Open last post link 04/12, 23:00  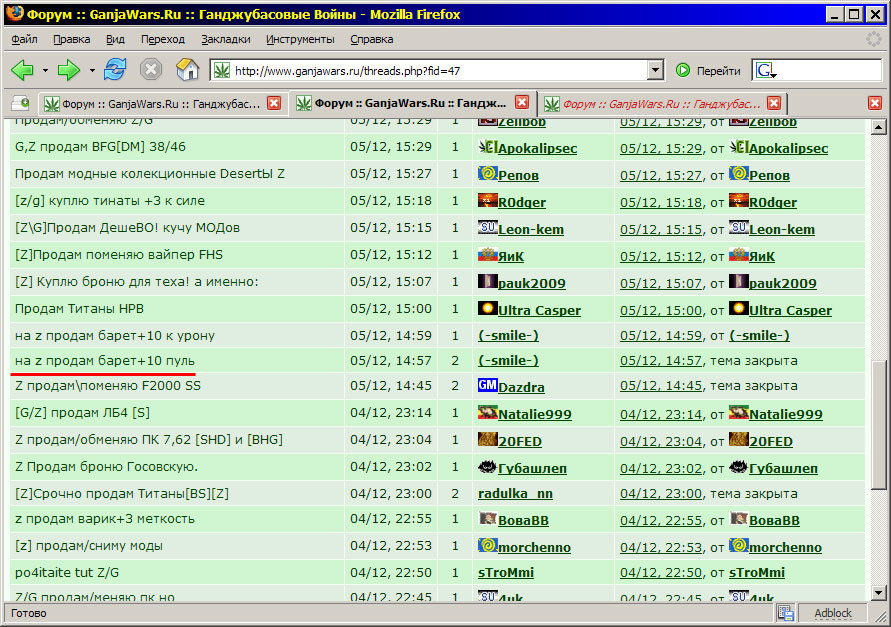point(661,493)
